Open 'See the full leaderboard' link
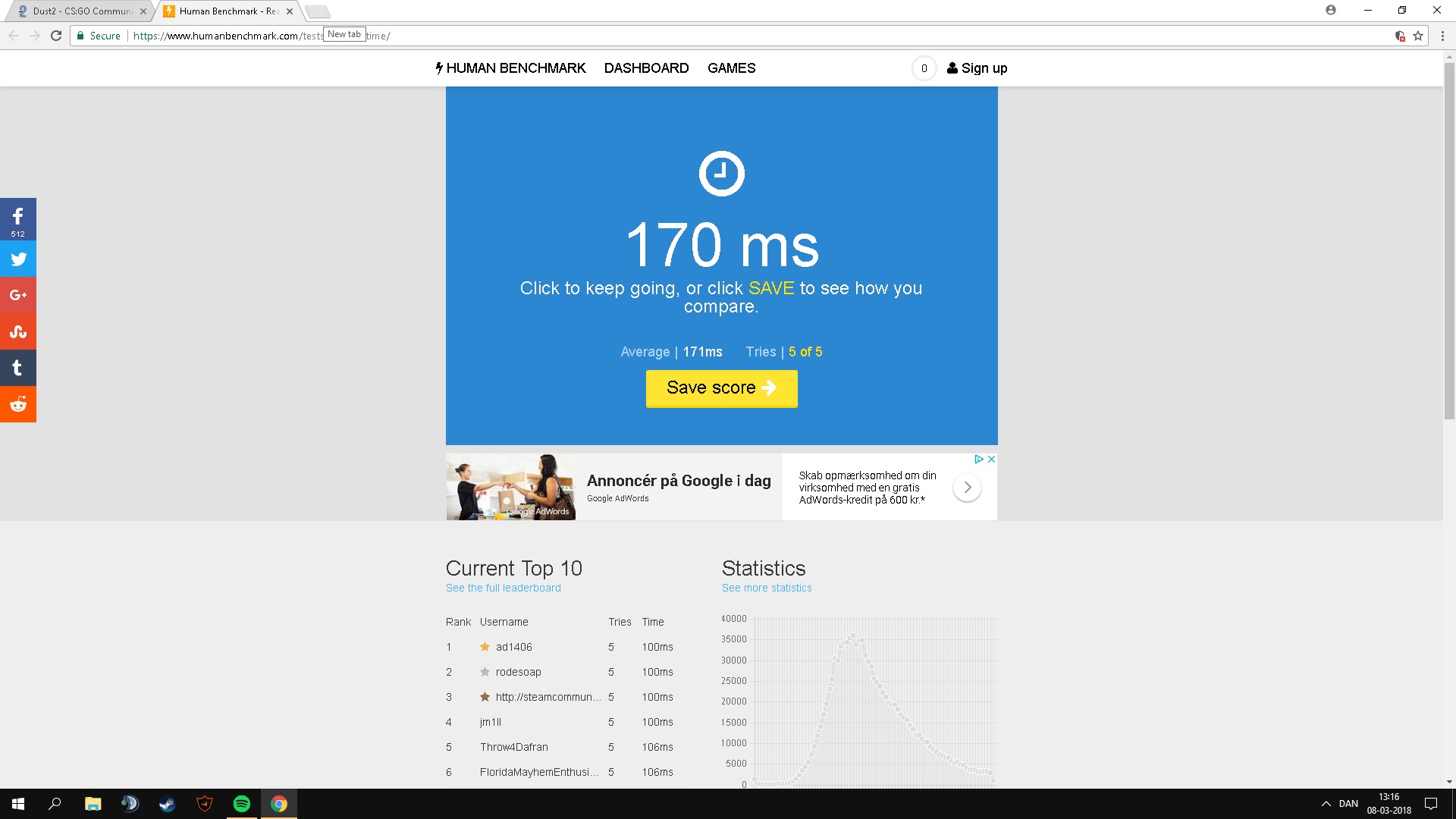The height and width of the screenshot is (819, 1456). coord(503,588)
